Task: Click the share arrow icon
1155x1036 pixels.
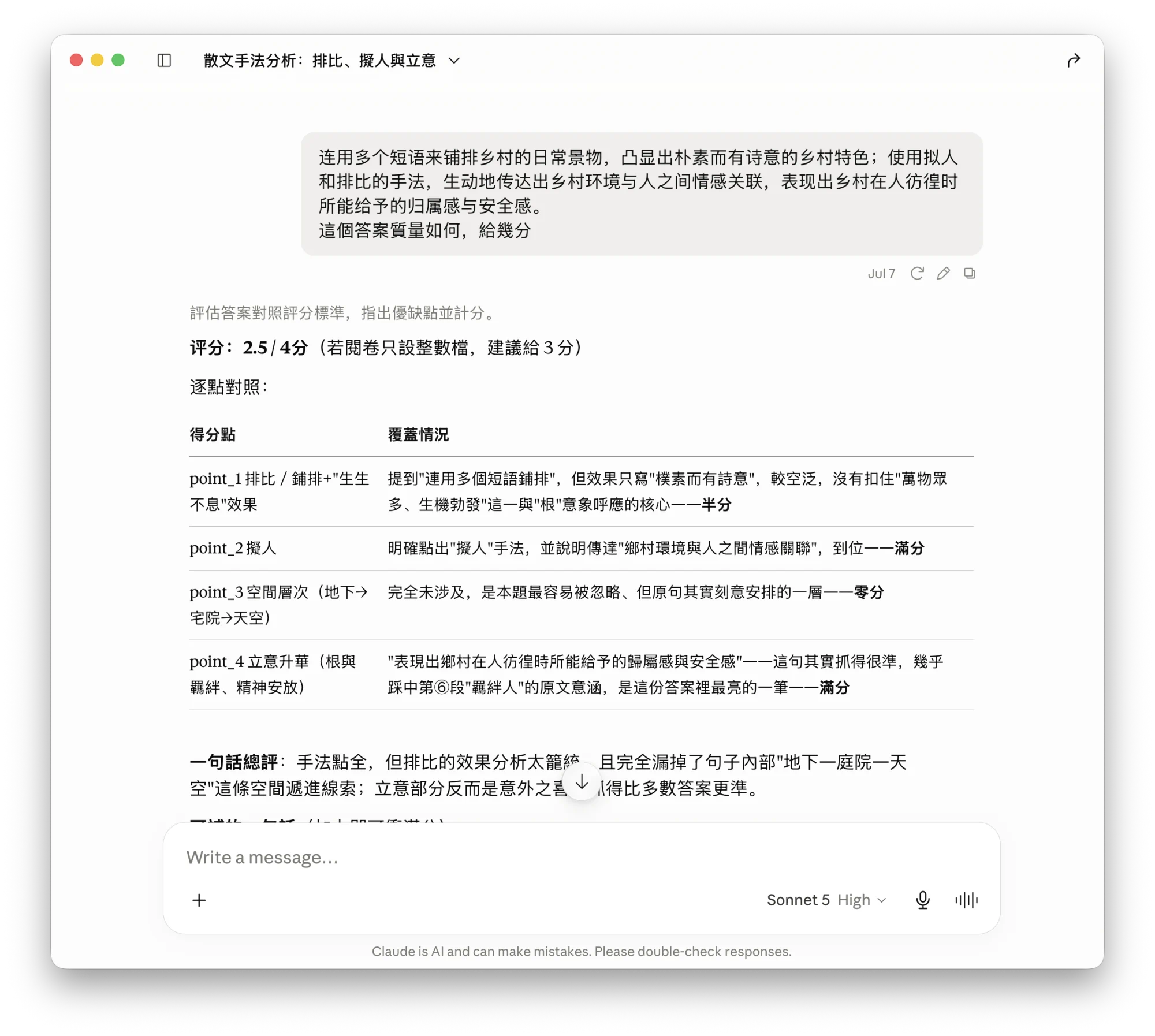Action: tap(1073, 61)
